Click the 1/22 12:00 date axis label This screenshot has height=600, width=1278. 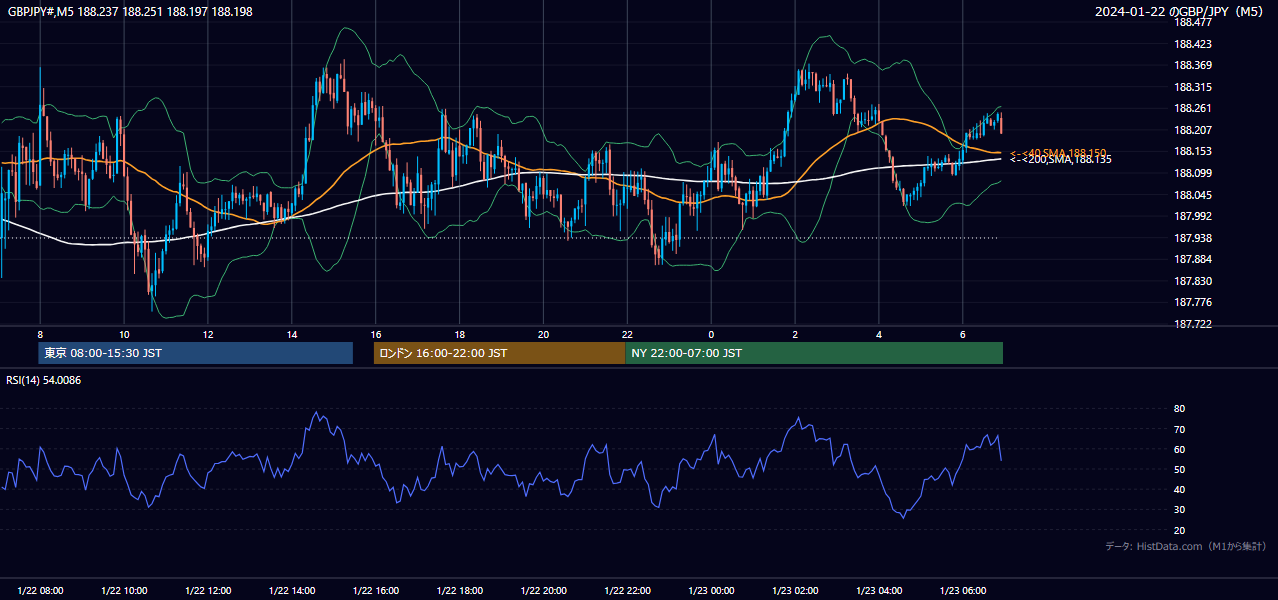pyautogui.click(x=208, y=591)
